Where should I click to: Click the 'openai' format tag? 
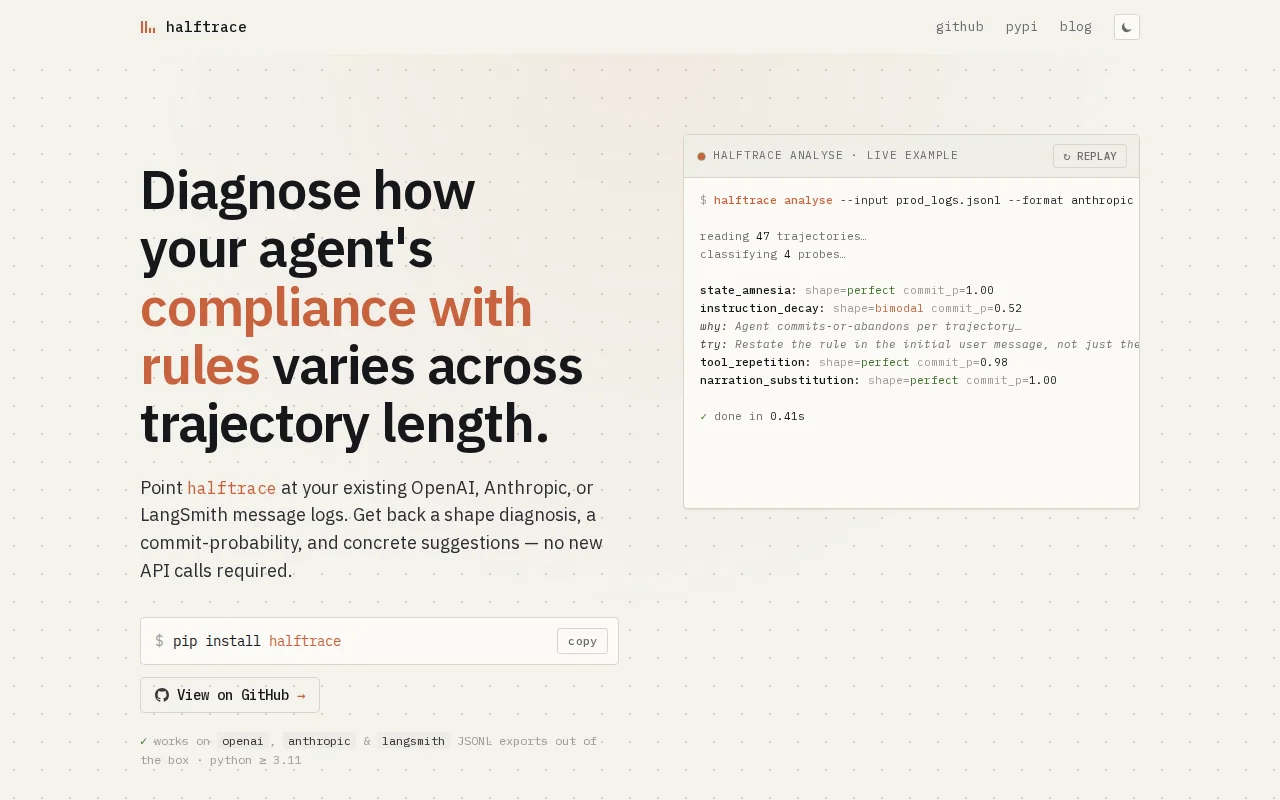pyautogui.click(x=243, y=741)
